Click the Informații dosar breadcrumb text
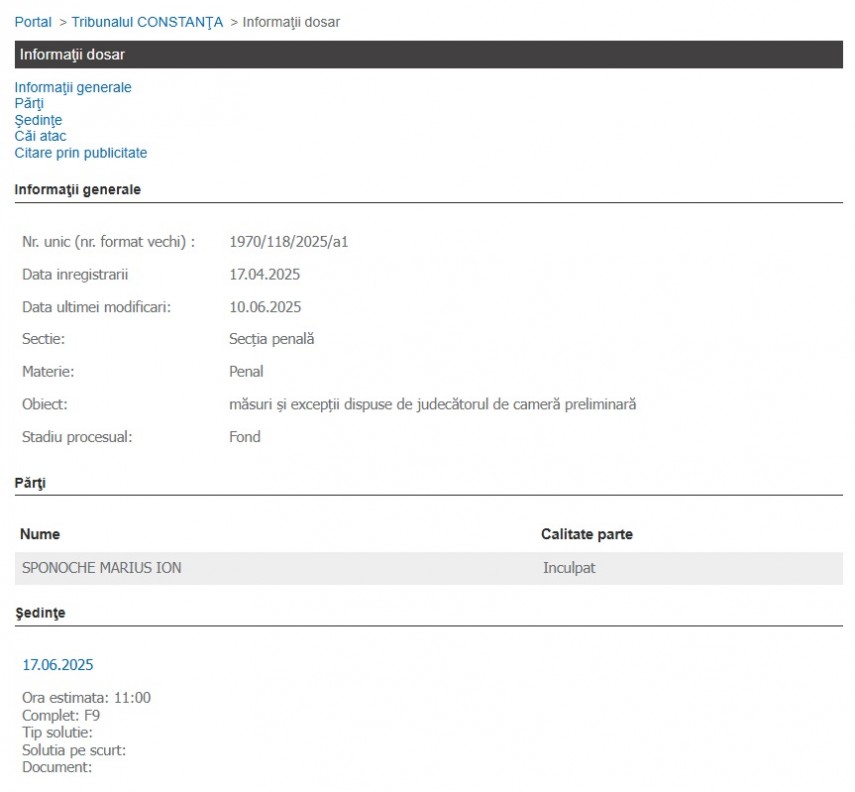 point(291,22)
